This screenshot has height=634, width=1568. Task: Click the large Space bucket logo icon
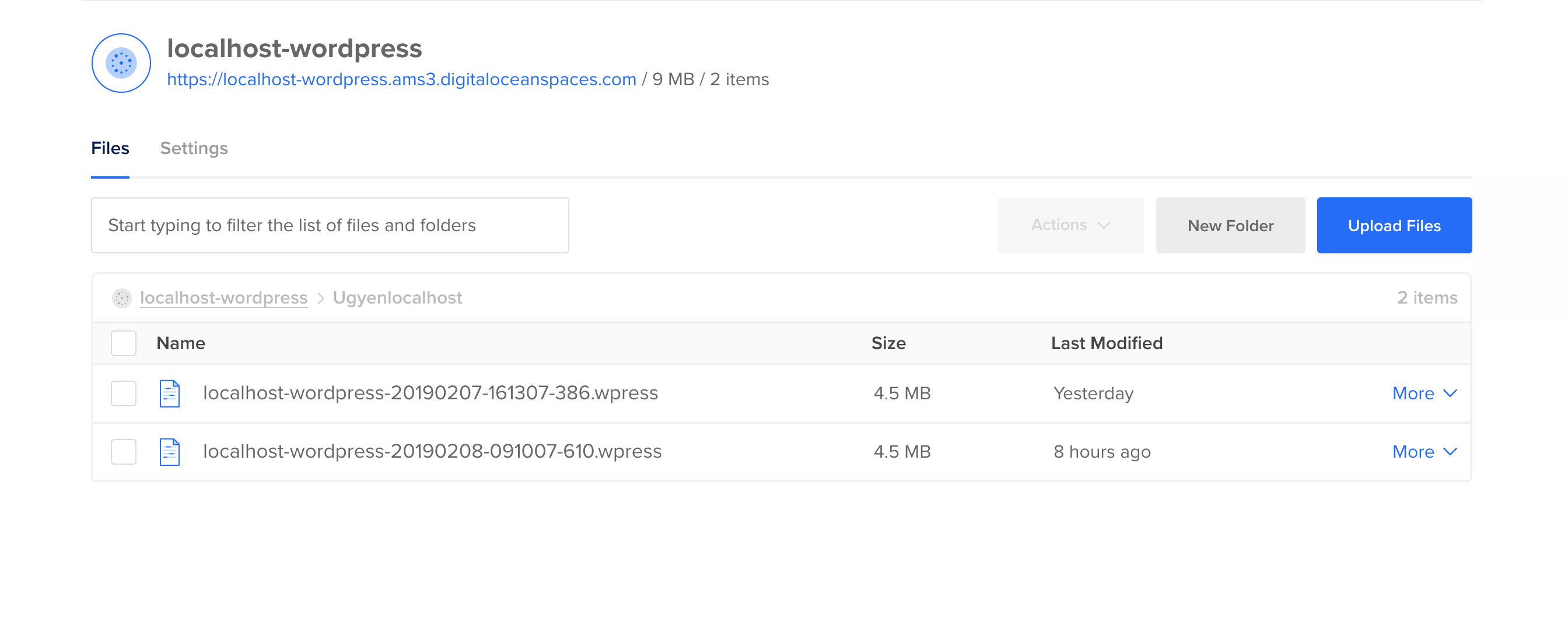click(121, 62)
